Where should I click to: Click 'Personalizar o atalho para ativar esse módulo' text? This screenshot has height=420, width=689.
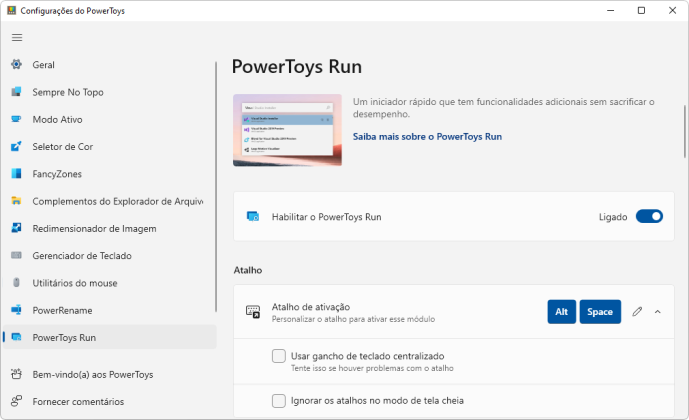[353, 319]
